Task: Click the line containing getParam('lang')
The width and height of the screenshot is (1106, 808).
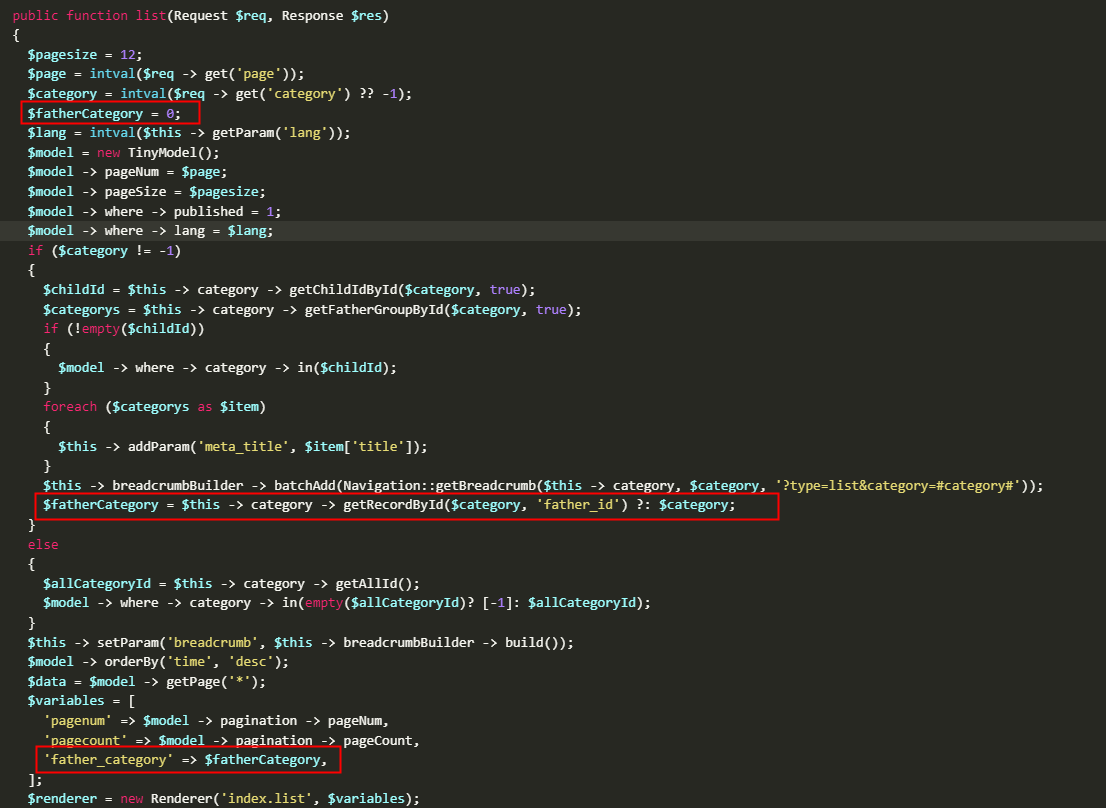Action: coord(189,133)
